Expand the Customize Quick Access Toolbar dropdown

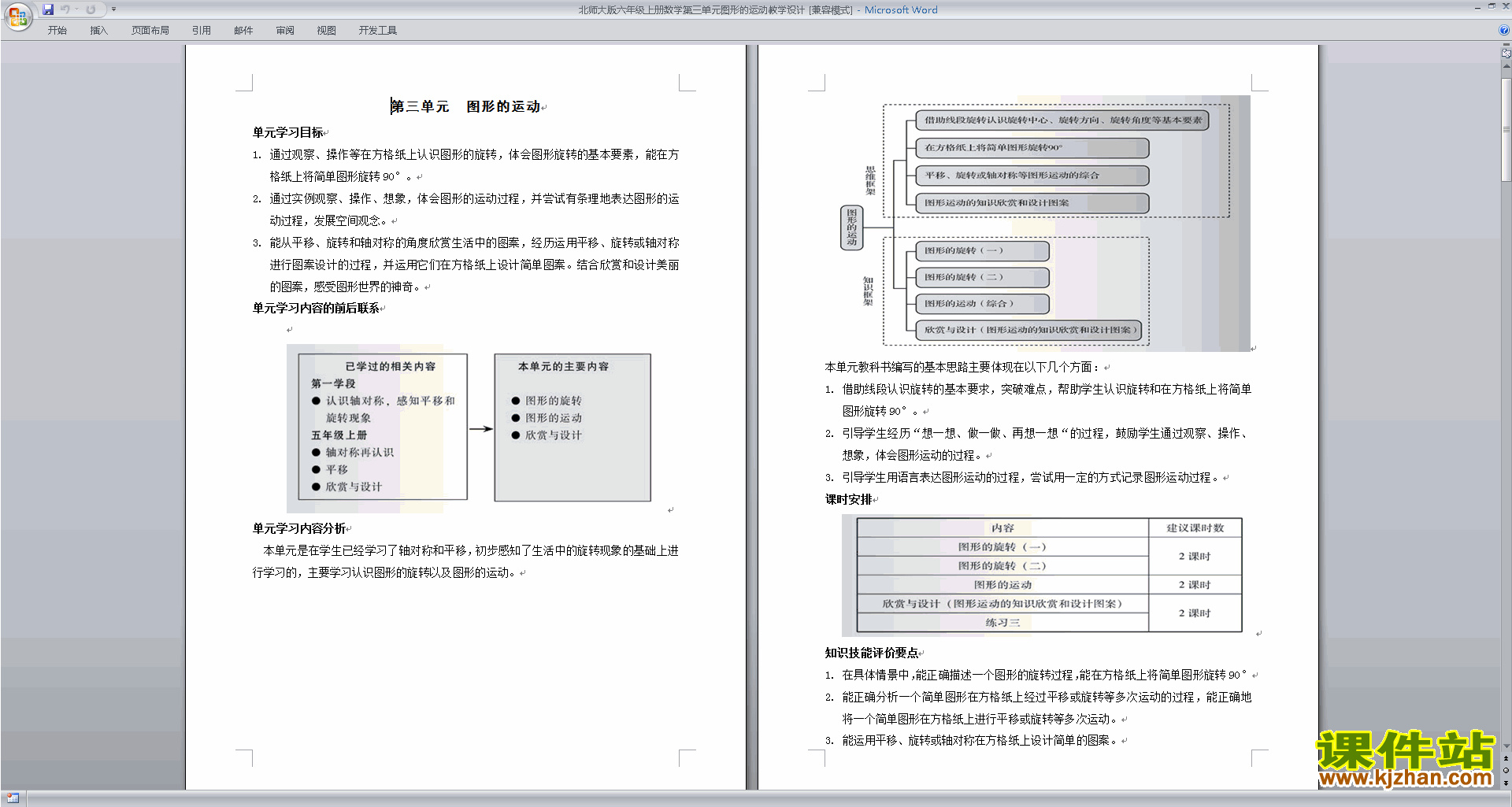tap(113, 9)
